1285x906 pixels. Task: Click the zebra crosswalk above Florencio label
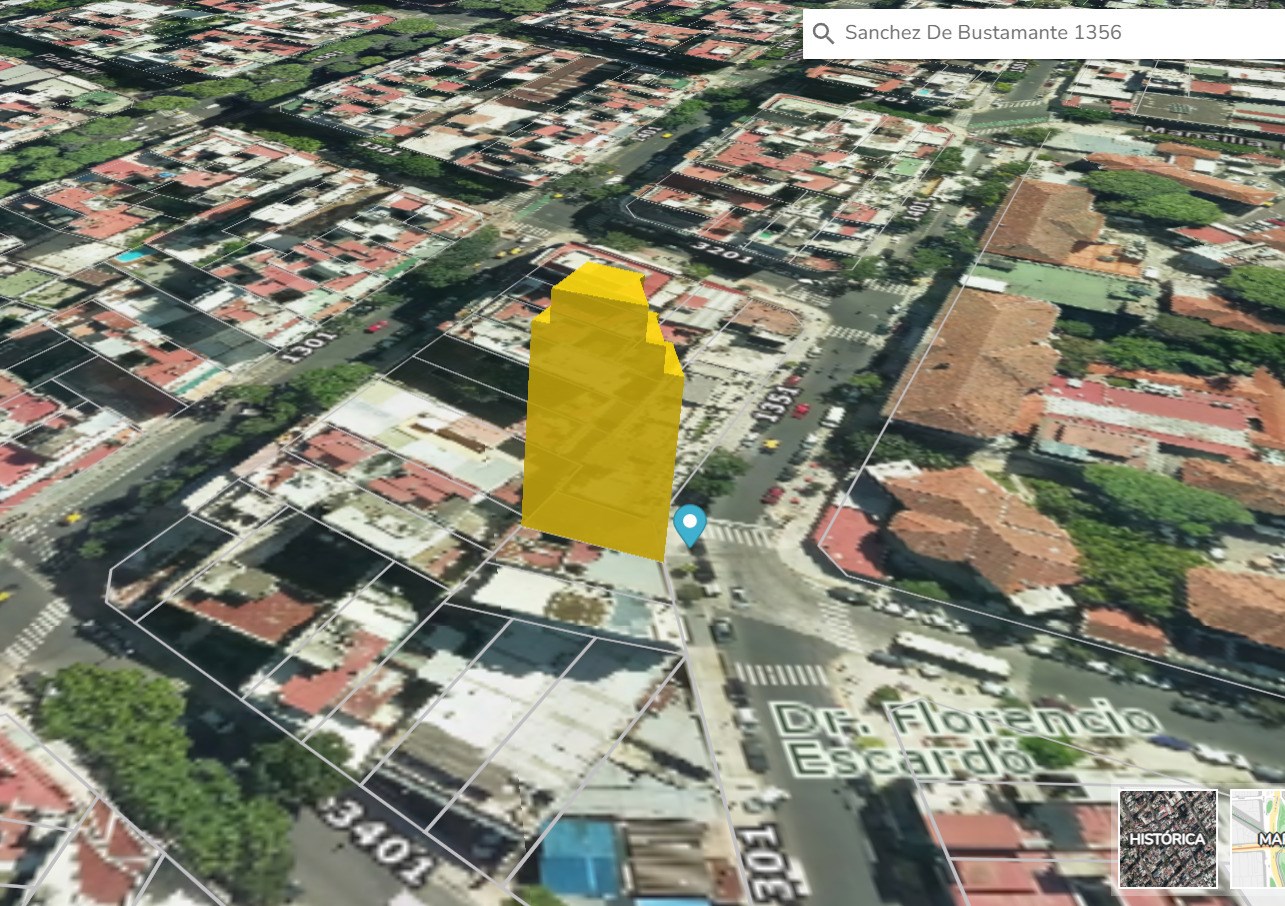tap(780, 675)
